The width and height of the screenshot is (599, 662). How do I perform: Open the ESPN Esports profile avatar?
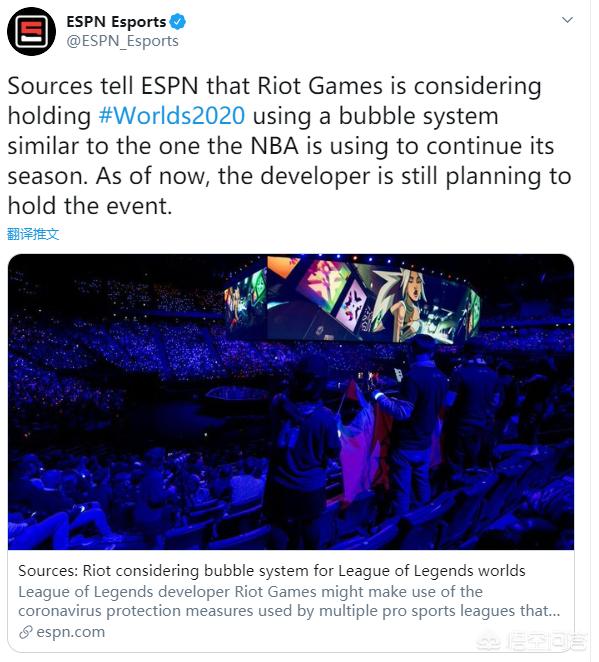point(31,32)
